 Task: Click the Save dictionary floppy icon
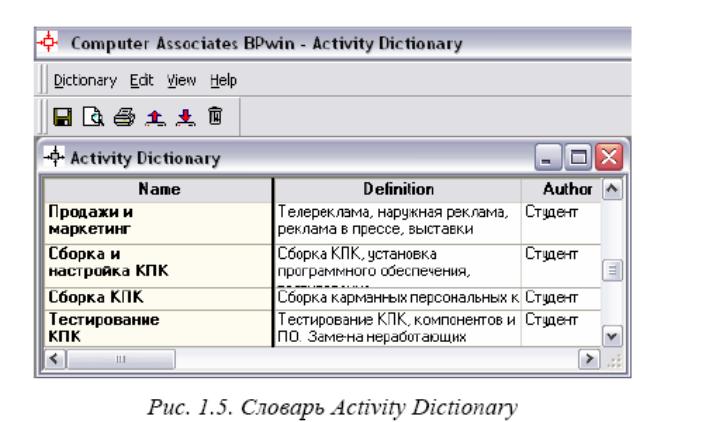pyautogui.click(x=63, y=117)
